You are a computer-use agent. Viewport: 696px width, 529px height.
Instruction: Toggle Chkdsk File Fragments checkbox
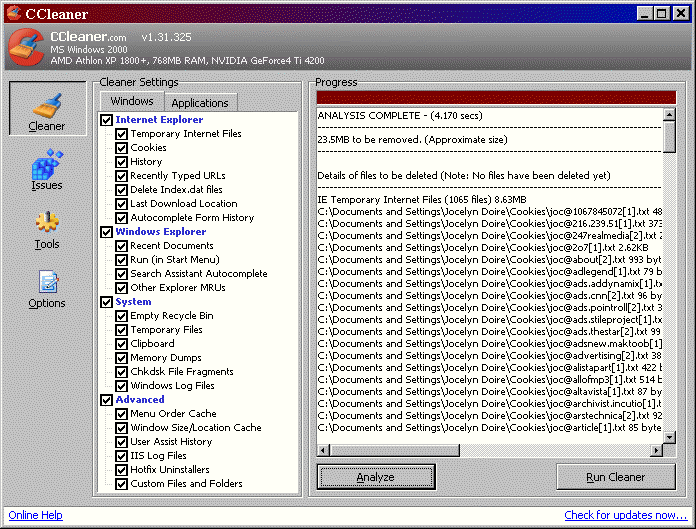(121, 372)
